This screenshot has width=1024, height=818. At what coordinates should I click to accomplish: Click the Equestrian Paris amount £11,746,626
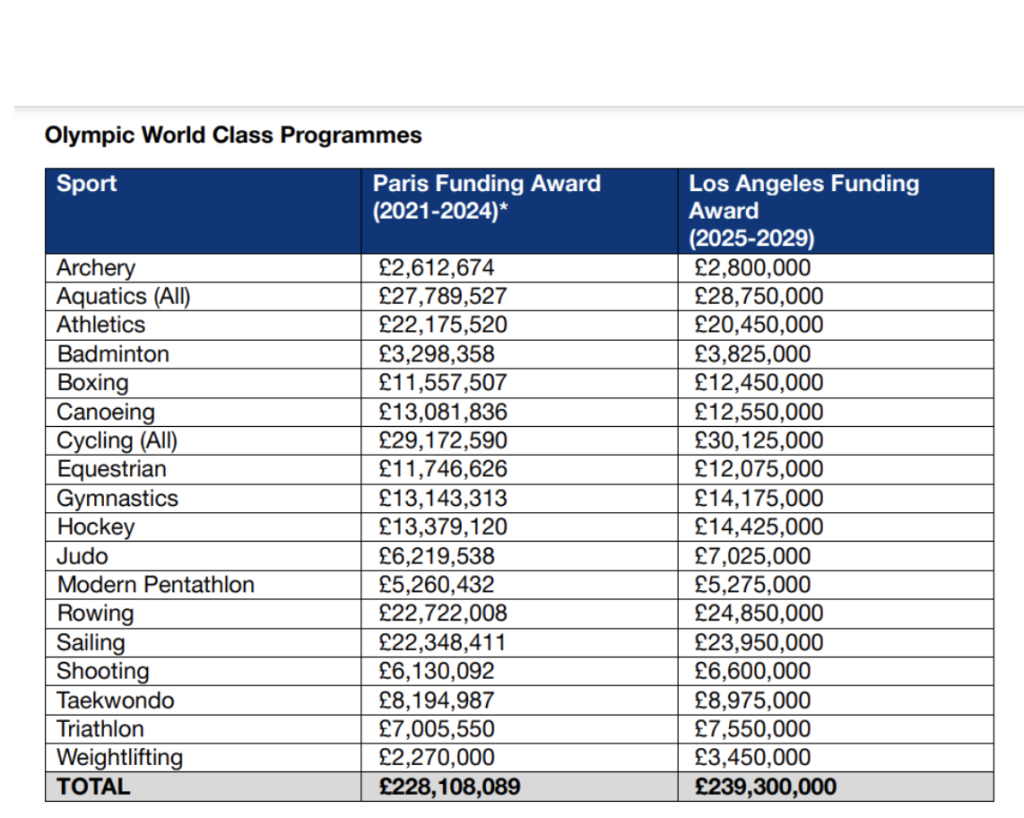point(443,469)
